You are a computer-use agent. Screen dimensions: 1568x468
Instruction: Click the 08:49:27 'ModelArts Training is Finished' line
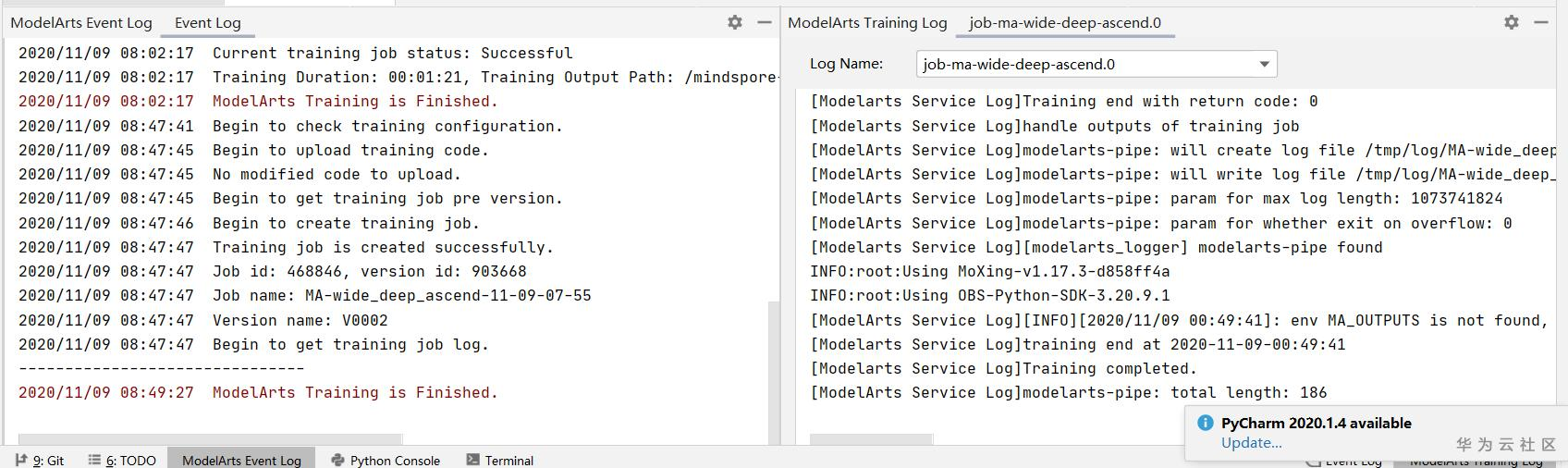[259, 392]
